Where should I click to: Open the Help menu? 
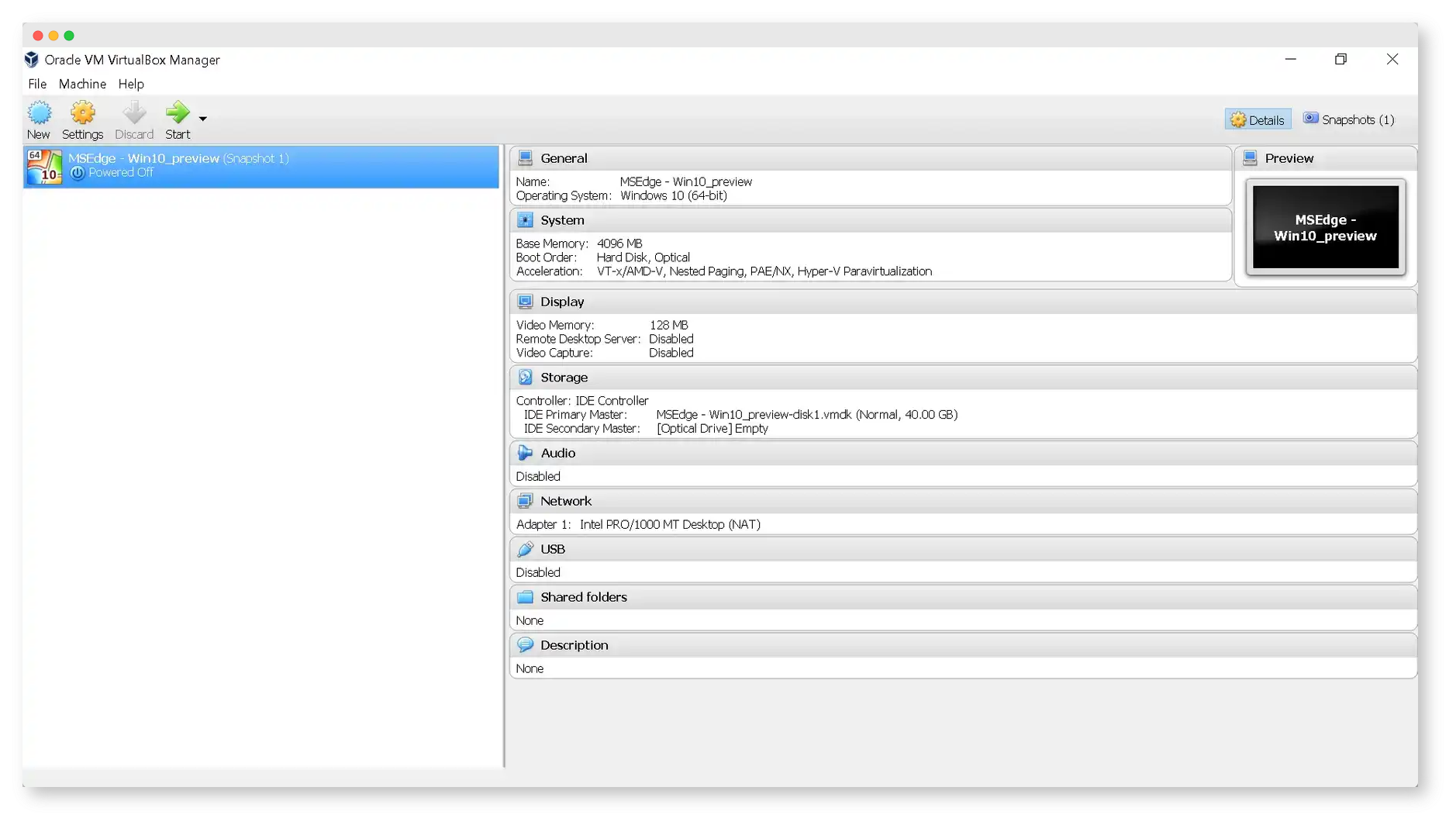pos(131,84)
